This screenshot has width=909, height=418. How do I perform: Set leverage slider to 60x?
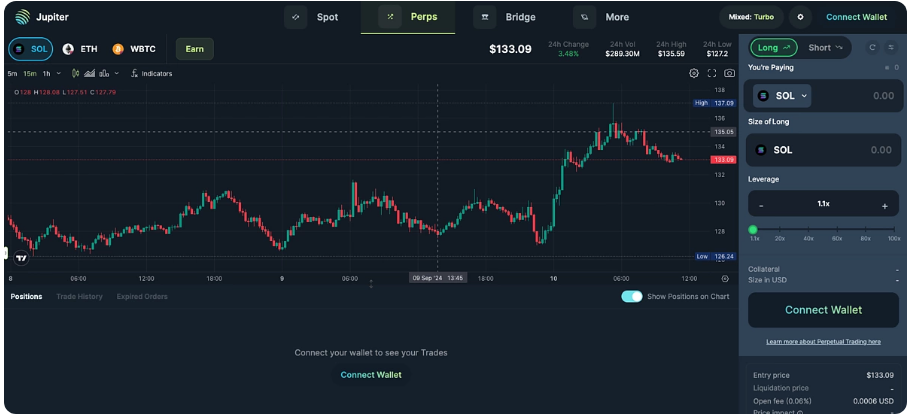click(x=837, y=230)
